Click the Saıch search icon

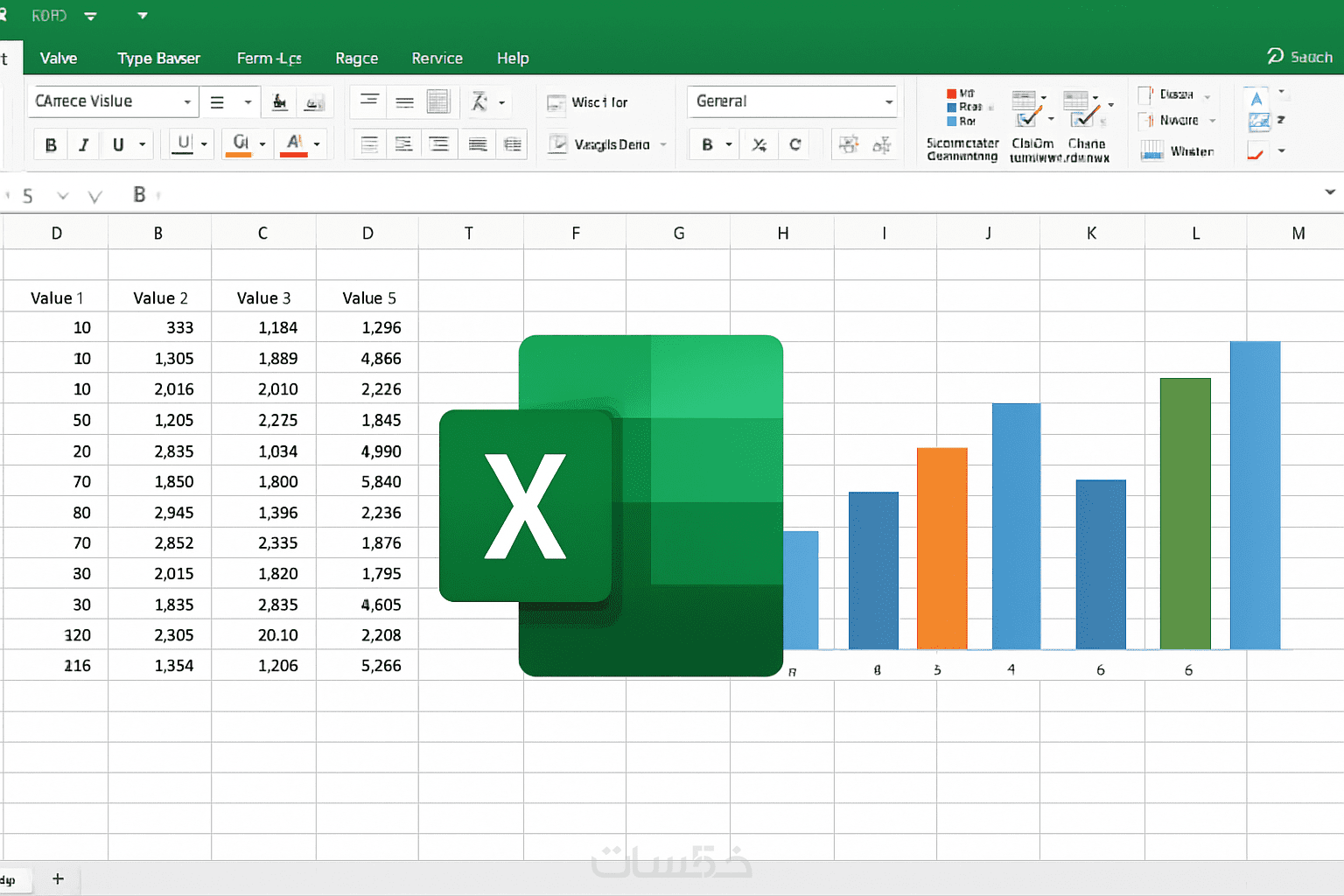click(1276, 56)
